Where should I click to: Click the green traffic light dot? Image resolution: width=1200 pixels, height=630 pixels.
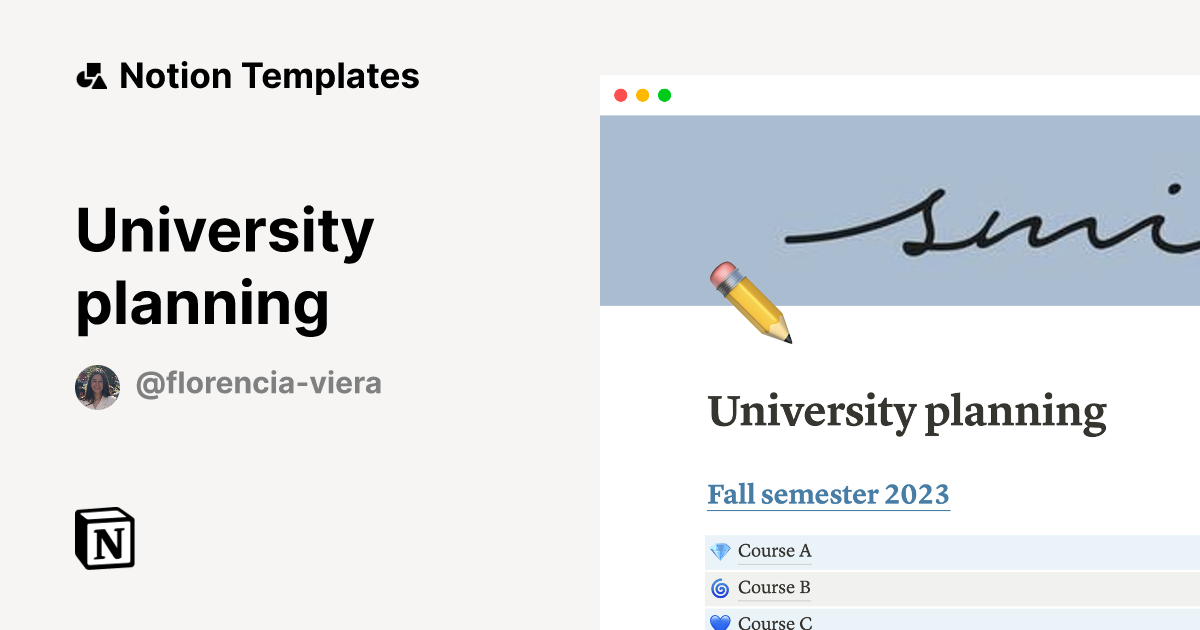pos(663,95)
